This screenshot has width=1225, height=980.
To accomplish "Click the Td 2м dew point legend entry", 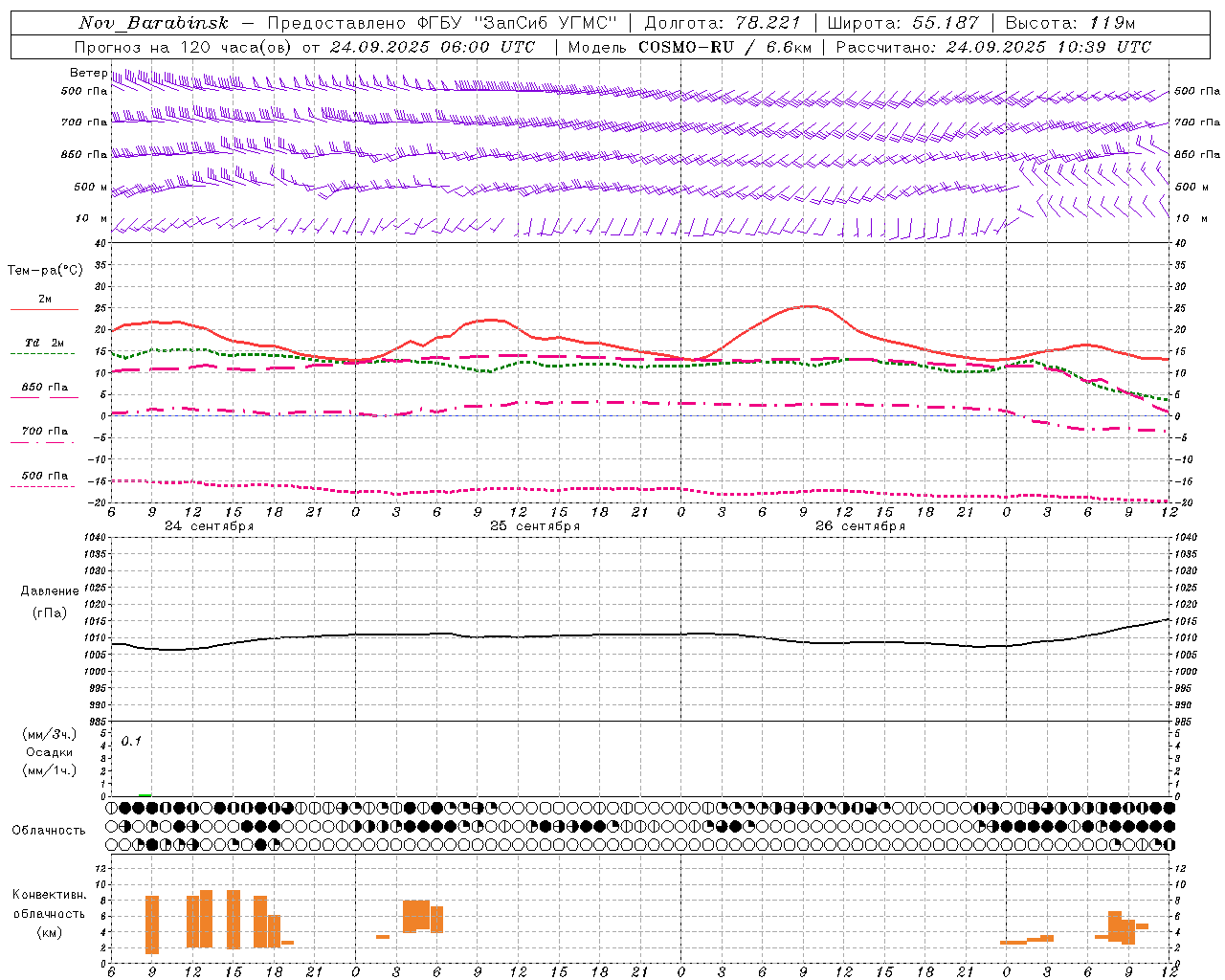I will click(x=44, y=343).
